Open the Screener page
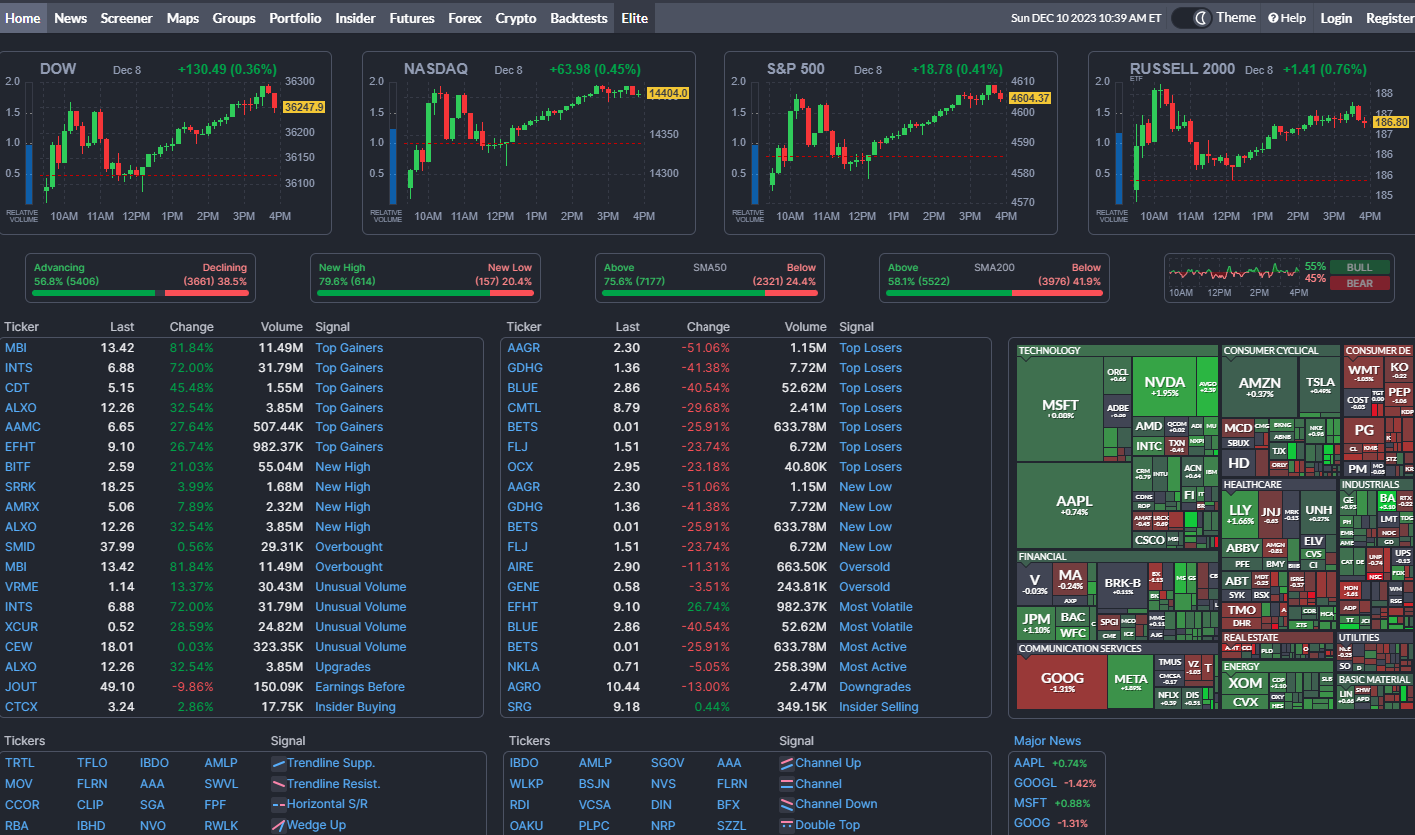Screen dimensions: 1415x835 [x=126, y=18]
